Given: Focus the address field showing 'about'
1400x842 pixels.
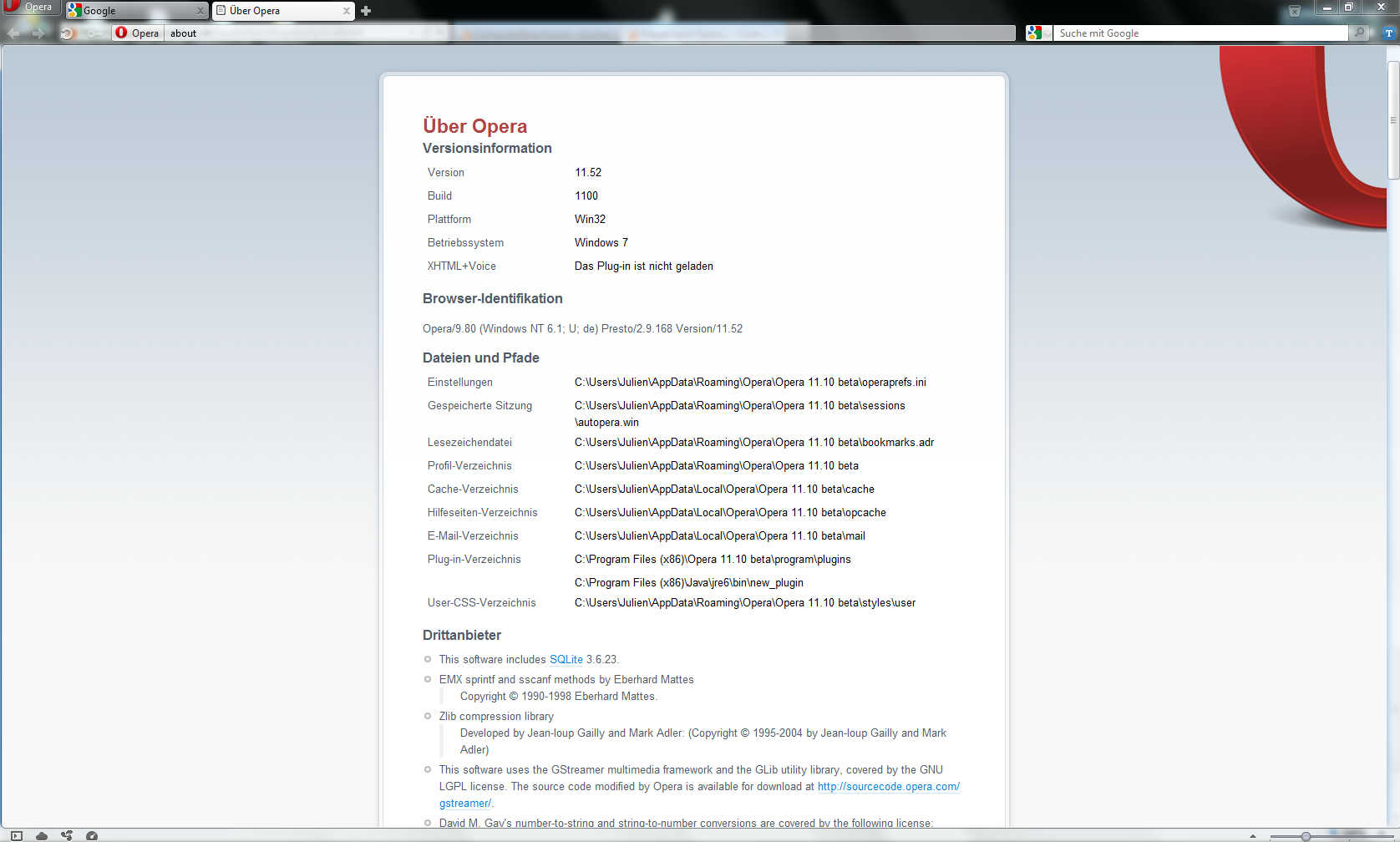Looking at the screenshot, I should point(590,33).
